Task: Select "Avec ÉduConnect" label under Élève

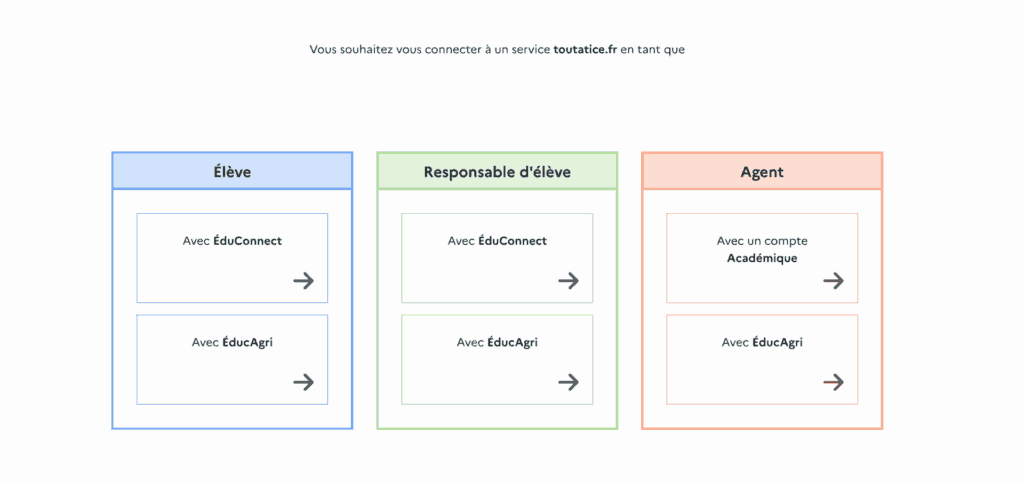Action: click(x=232, y=241)
